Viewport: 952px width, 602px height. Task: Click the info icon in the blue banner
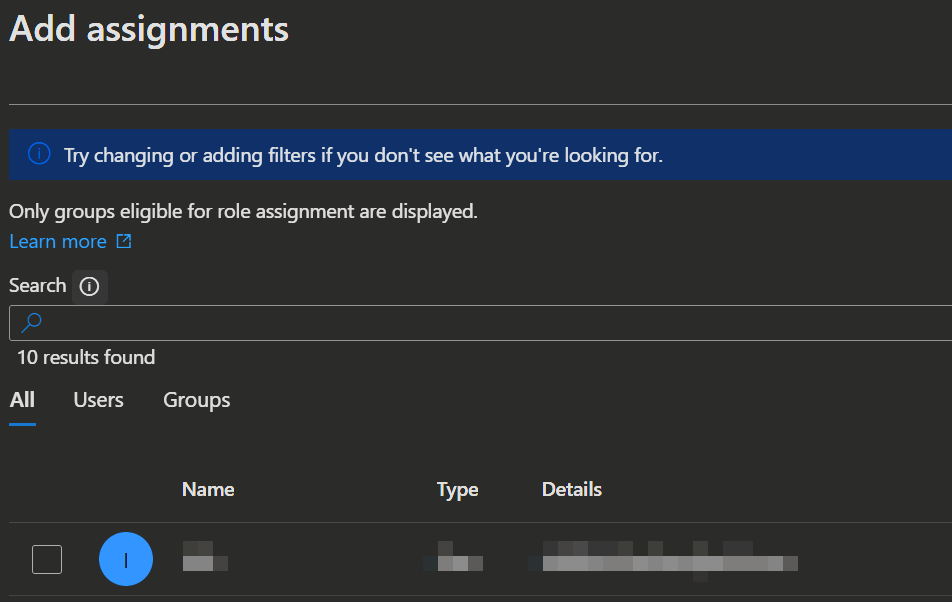coord(39,154)
